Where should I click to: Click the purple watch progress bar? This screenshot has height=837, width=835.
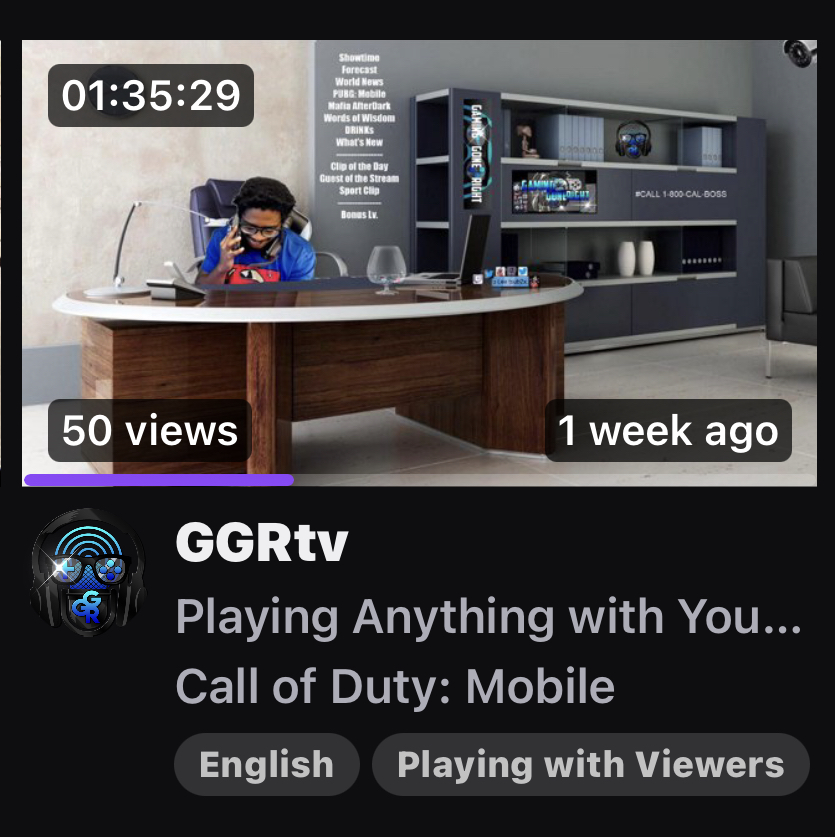click(x=159, y=480)
